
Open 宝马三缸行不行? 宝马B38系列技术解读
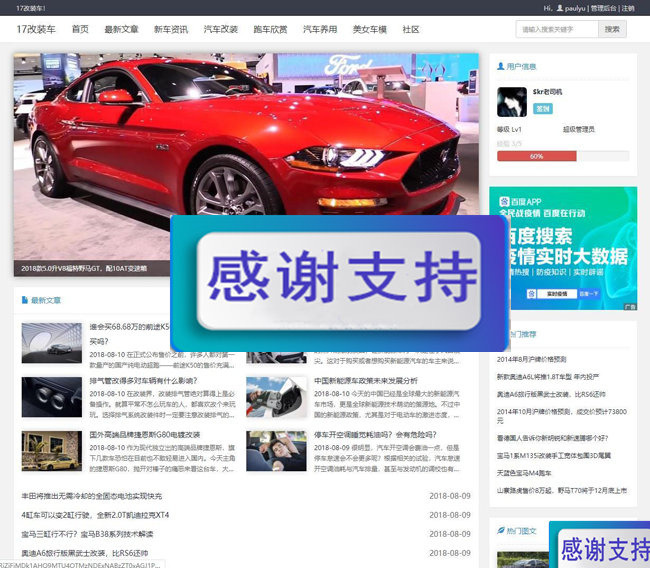pyautogui.click(x=87, y=534)
